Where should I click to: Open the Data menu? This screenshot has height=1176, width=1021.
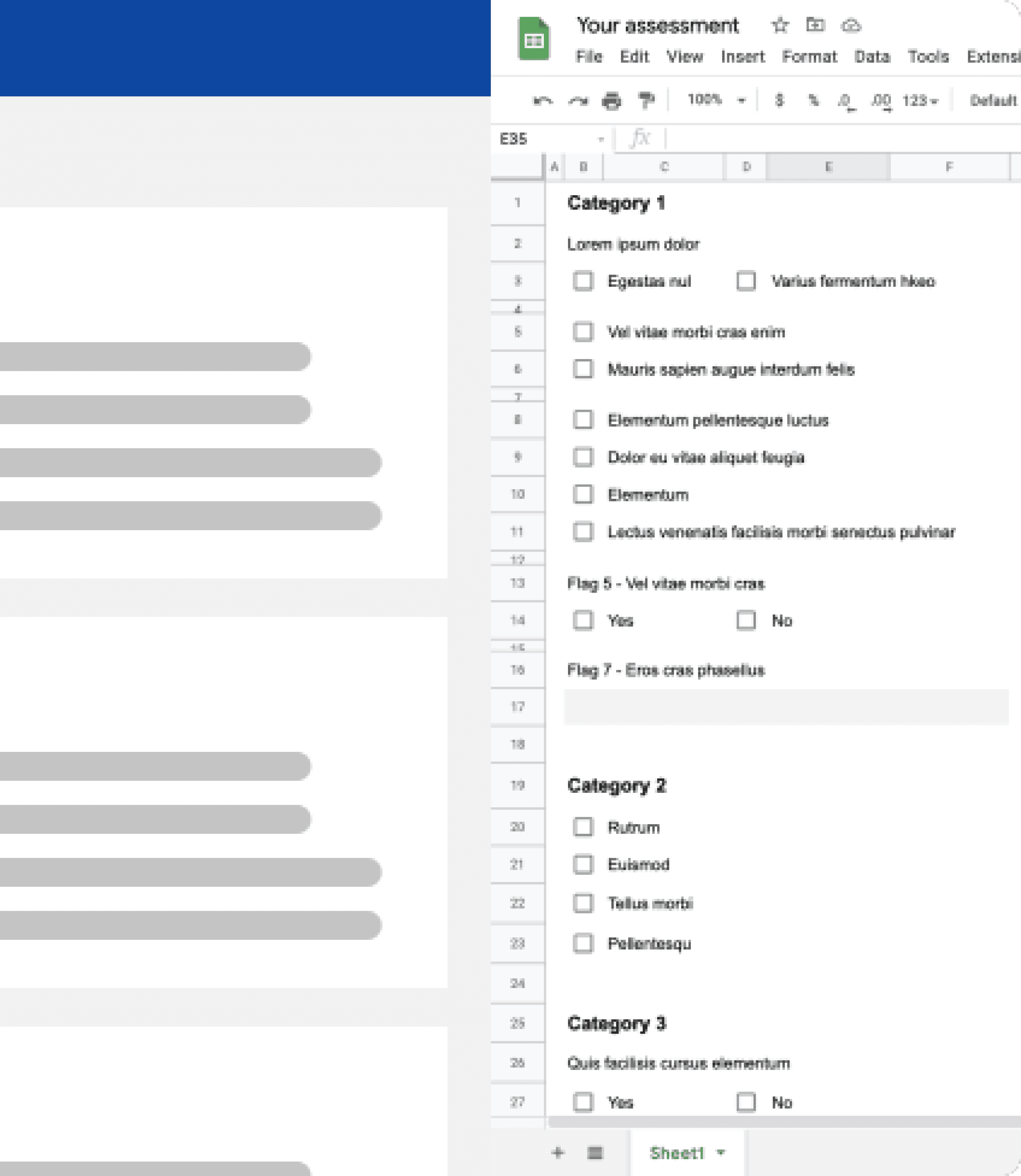[872, 56]
